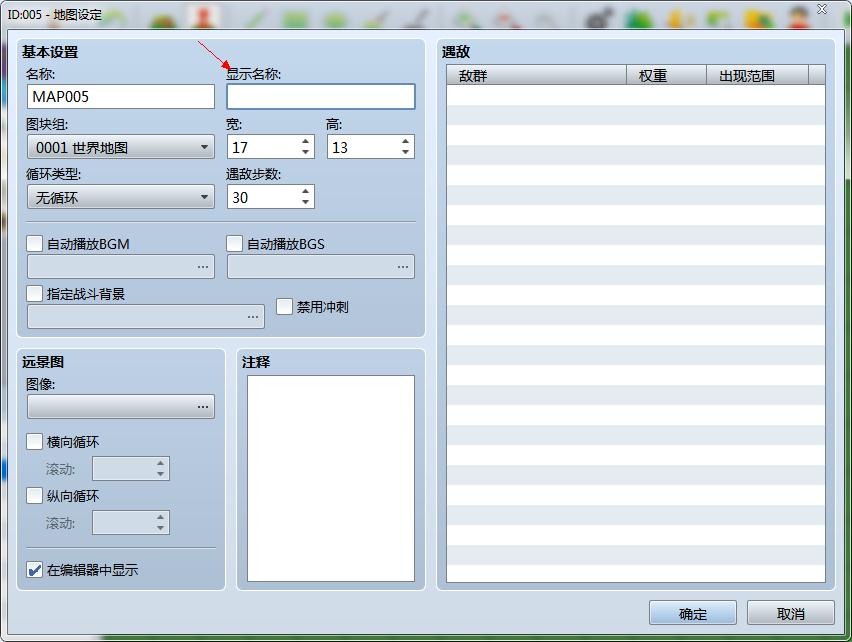Increase encounter steps using up arrow
Image resolution: width=852 pixels, height=642 pixels.
tap(305, 191)
